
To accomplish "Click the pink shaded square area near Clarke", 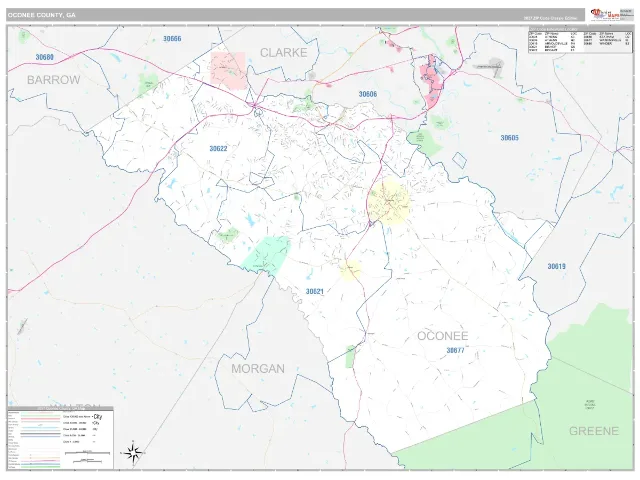I will click(x=228, y=70).
